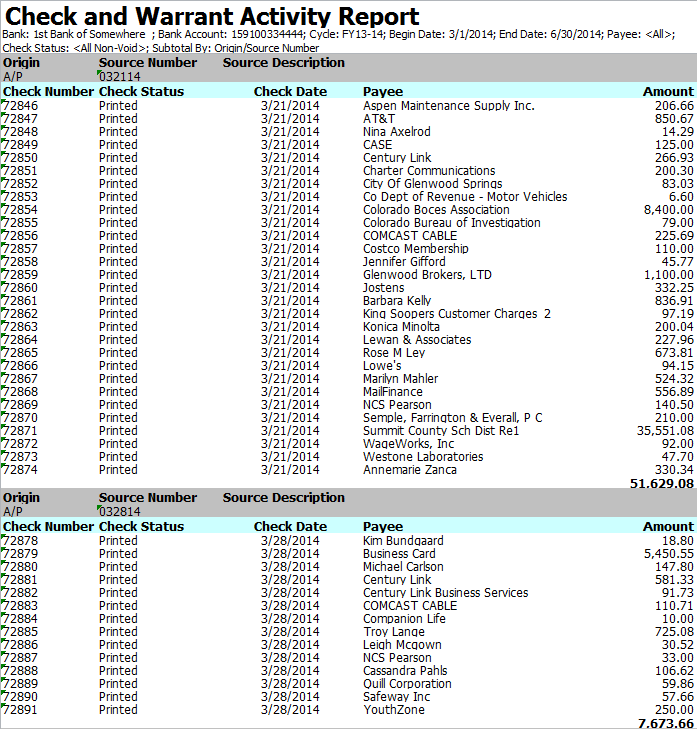Image resolution: width=697 pixels, height=729 pixels.
Task: Click Printed status of check 72846
Action: click(118, 106)
